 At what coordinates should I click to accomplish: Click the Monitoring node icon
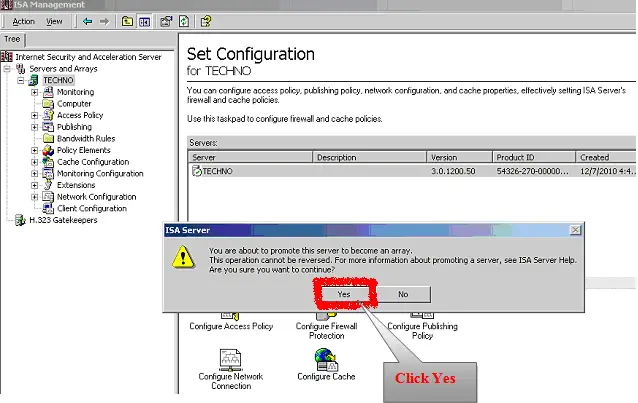(48, 92)
